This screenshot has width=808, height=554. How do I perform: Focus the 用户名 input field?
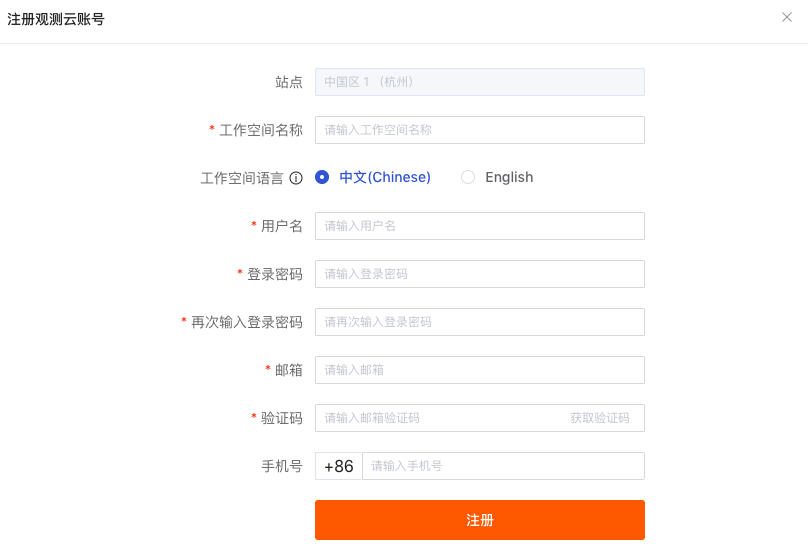(480, 226)
